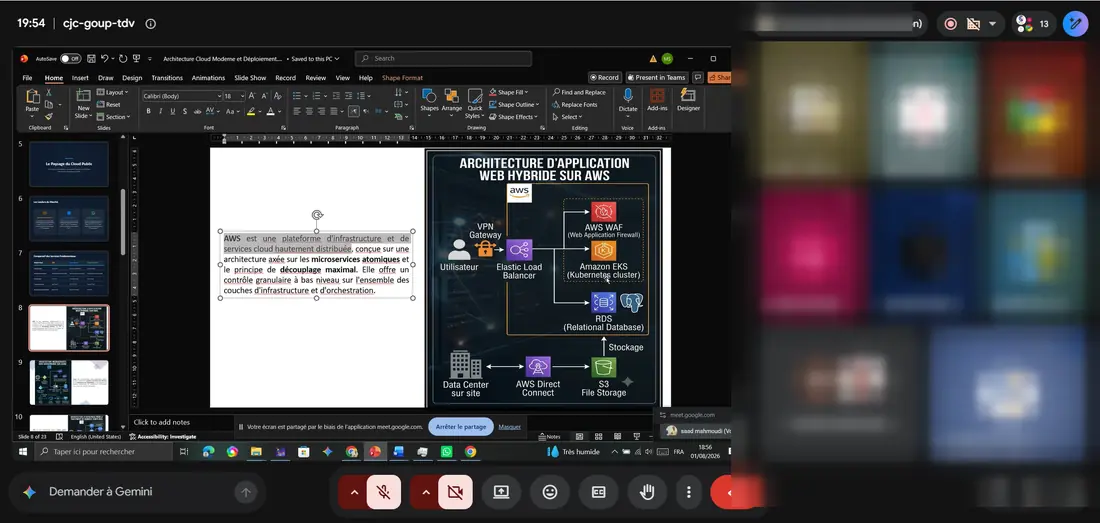Select slide 9 thumbnail
The width and height of the screenshot is (1100, 523).
coord(69,382)
